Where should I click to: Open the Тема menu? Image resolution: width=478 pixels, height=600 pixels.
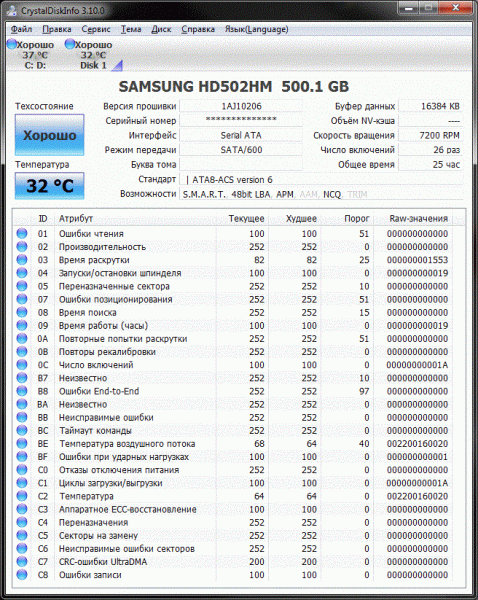[131, 29]
